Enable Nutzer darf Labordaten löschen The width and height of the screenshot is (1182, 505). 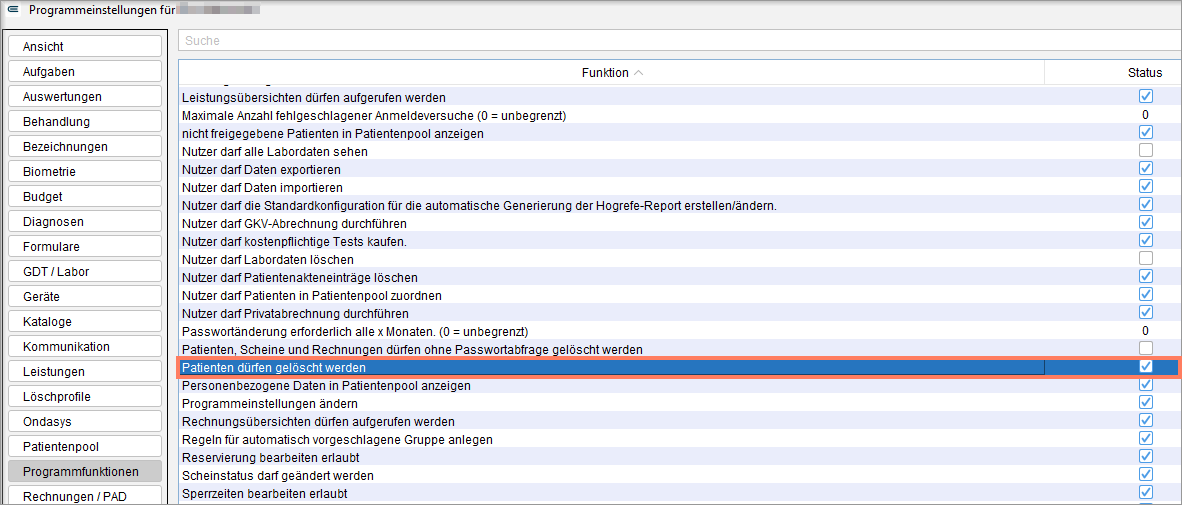[1146, 259]
